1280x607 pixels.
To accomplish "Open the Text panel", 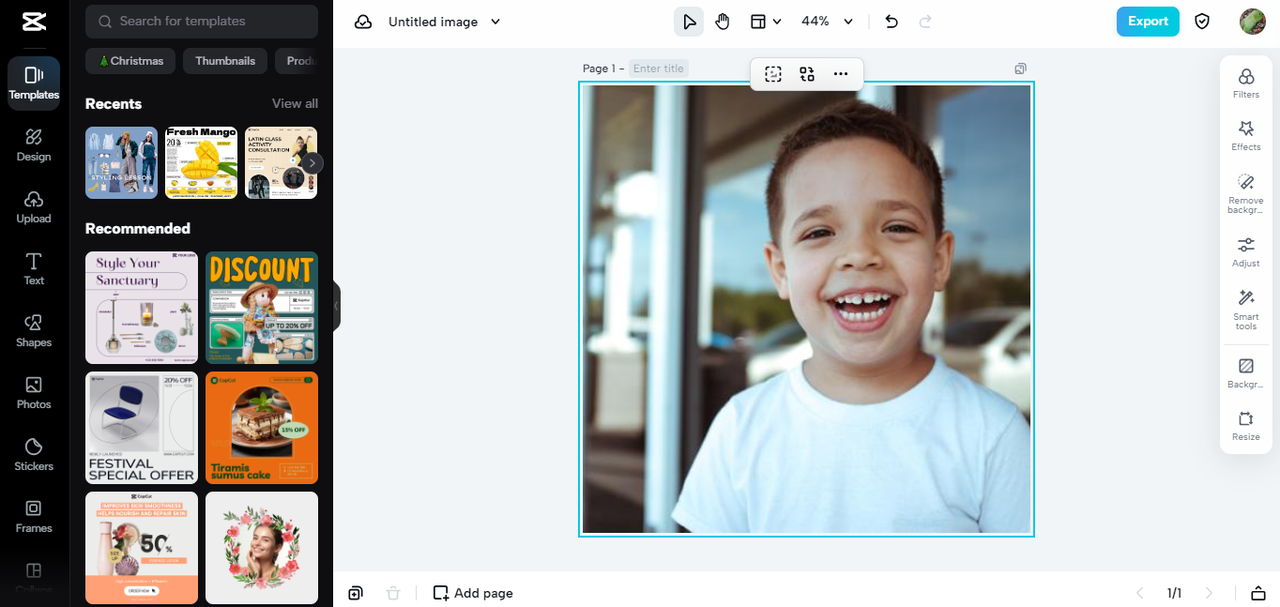I will click(x=34, y=269).
